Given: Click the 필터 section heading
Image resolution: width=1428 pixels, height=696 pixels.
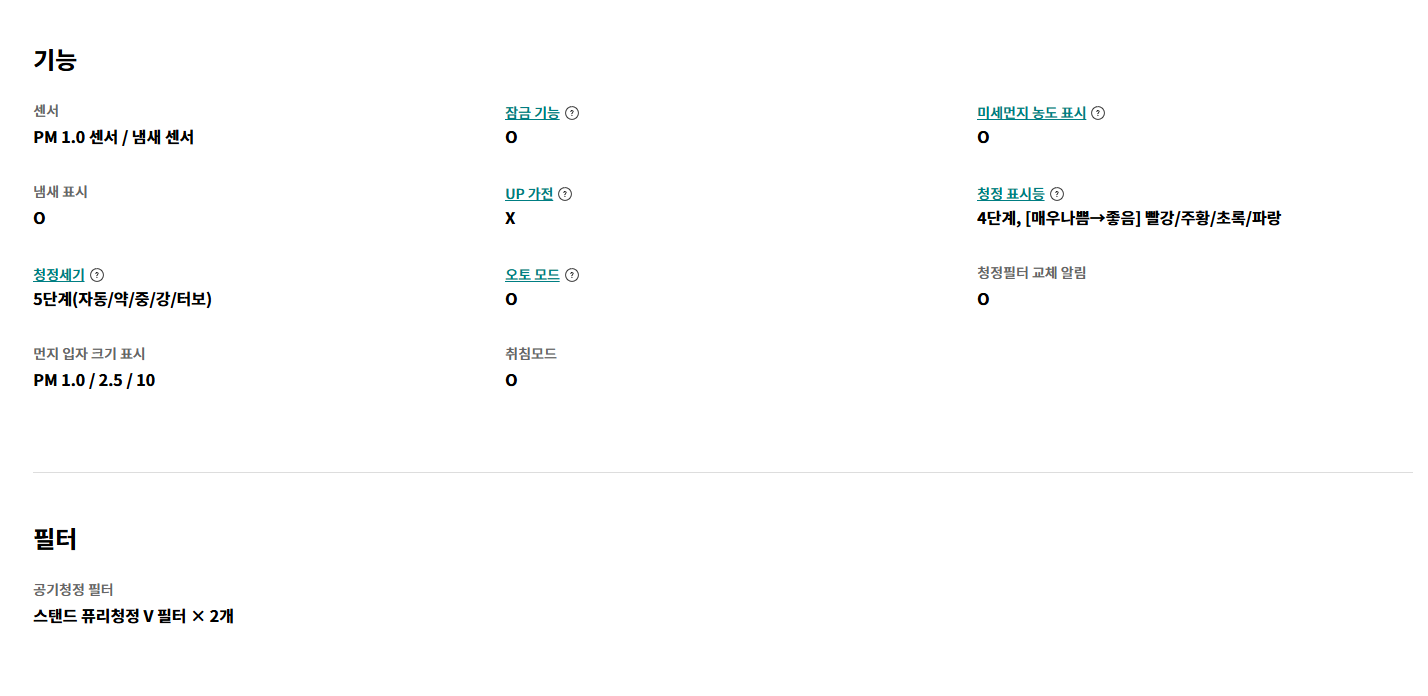Looking at the screenshot, I should (x=55, y=540).
